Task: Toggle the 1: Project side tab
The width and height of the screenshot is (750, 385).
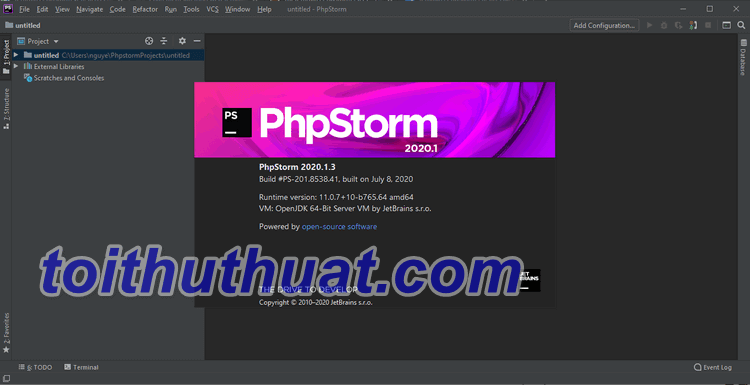Action: tap(6, 57)
